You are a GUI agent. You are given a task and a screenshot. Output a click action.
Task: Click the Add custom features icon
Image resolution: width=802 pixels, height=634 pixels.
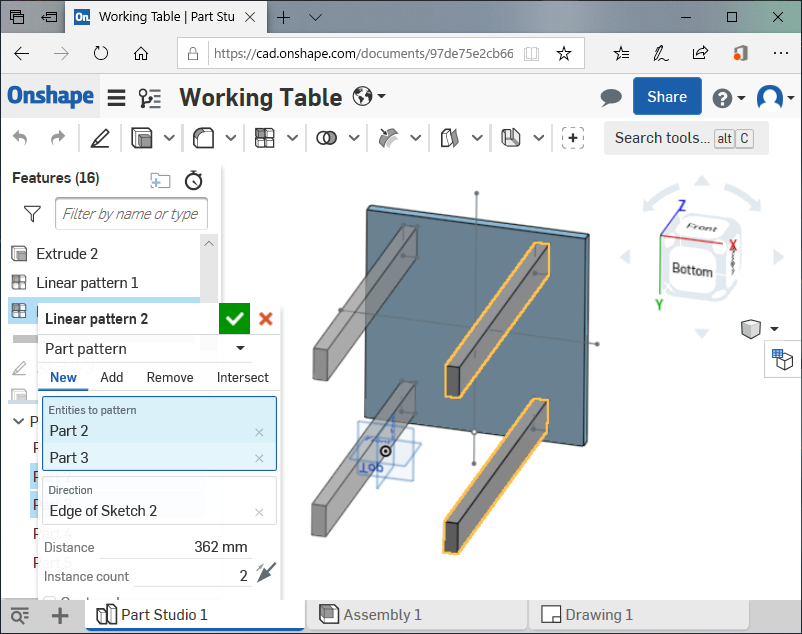tap(573, 138)
